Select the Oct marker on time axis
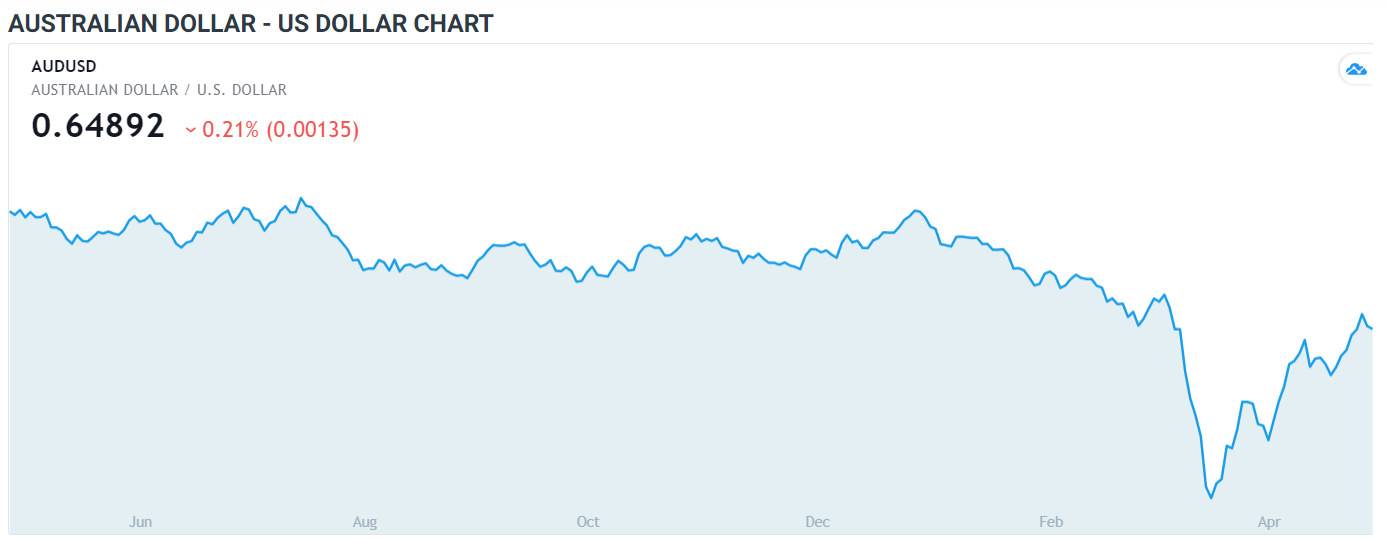The image size is (1387, 539). click(588, 522)
